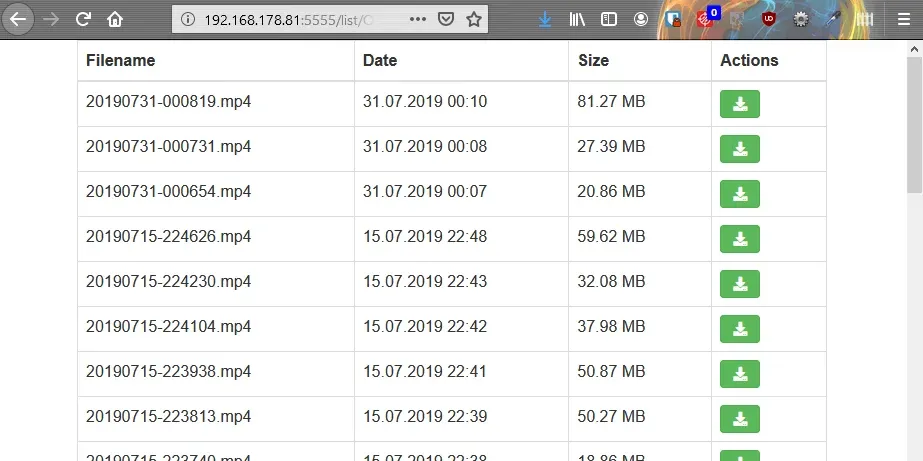
Task: Open the Library bookmarks menu
Action: pos(577,19)
